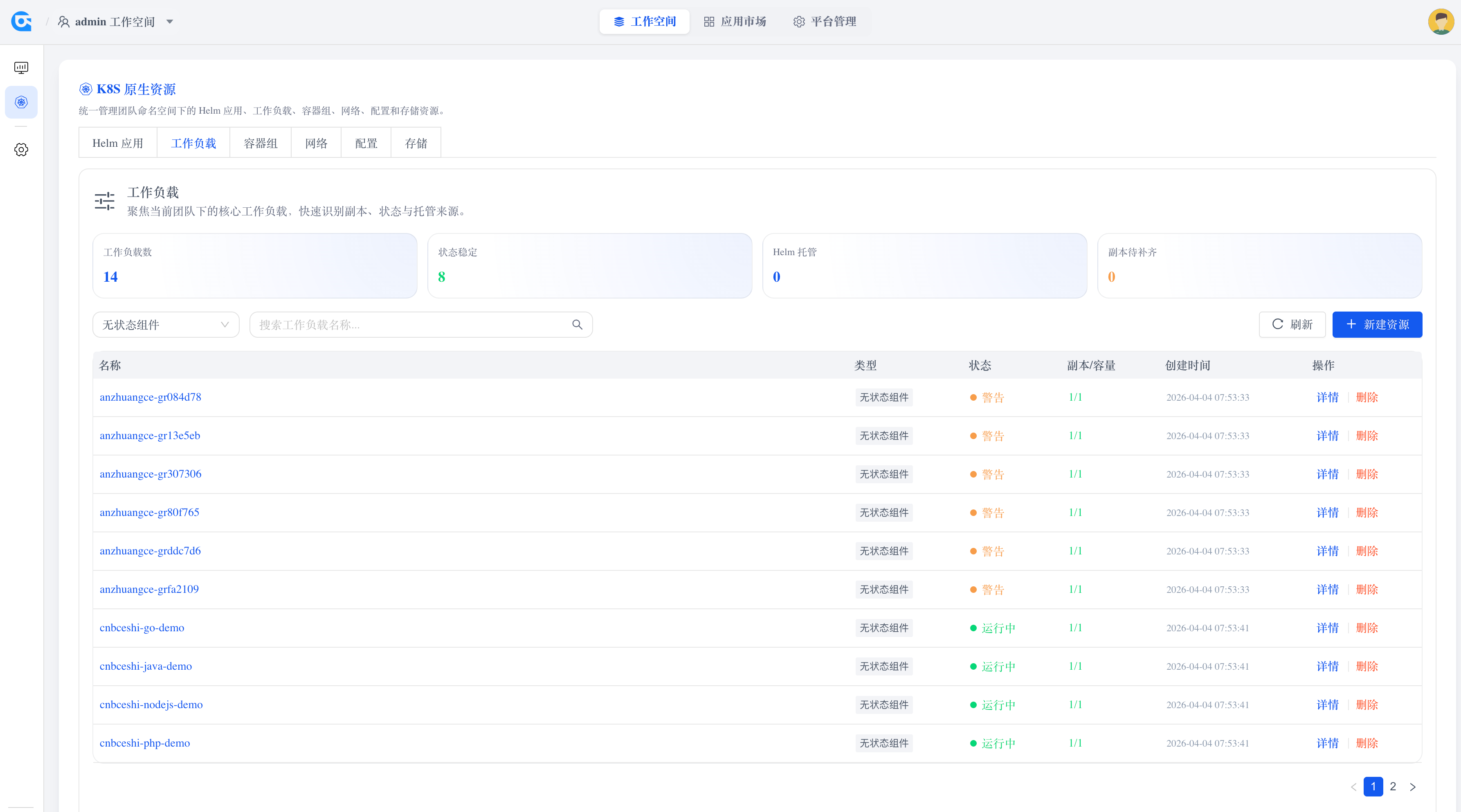Open the dashboard monitor icon in sidebar
Viewport: 1461px width, 812px height.
(21, 67)
